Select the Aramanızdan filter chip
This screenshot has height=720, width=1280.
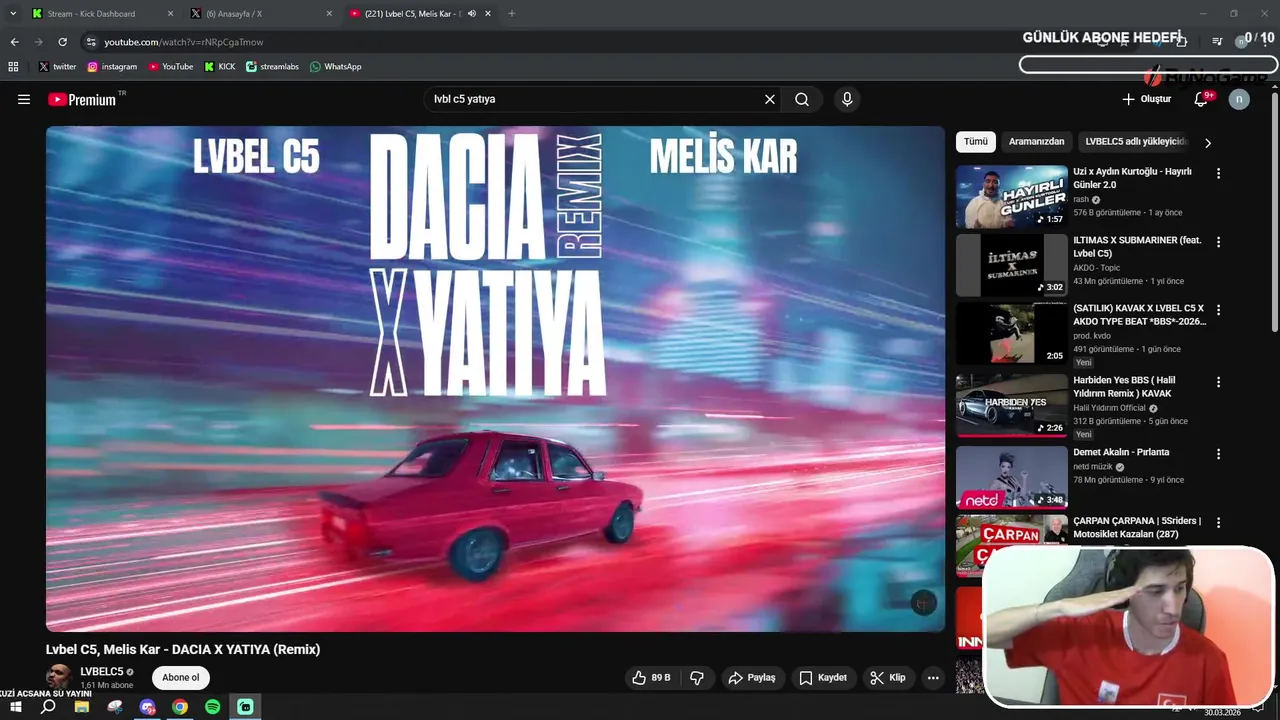coord(1036,142)
